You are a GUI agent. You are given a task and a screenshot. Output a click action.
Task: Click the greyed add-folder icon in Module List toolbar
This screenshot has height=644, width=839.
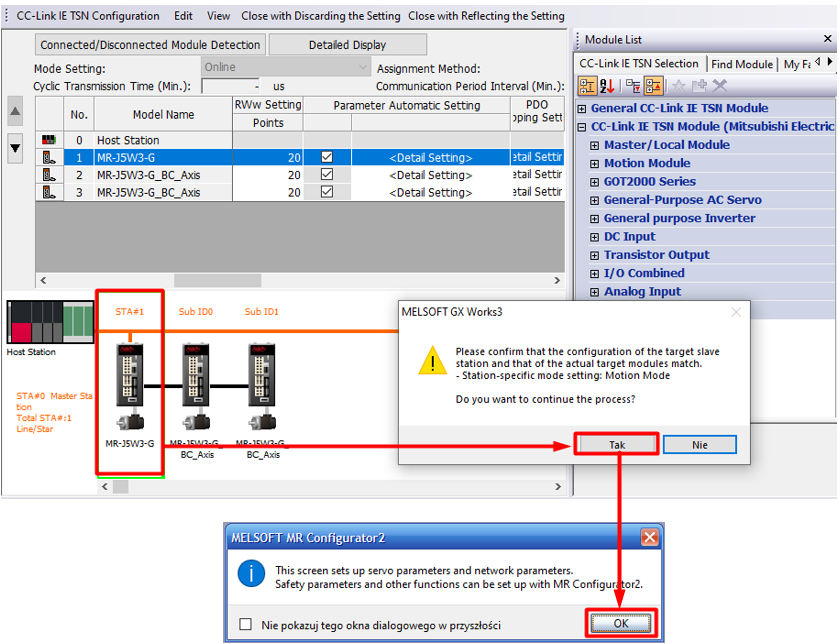pos(699,86)
